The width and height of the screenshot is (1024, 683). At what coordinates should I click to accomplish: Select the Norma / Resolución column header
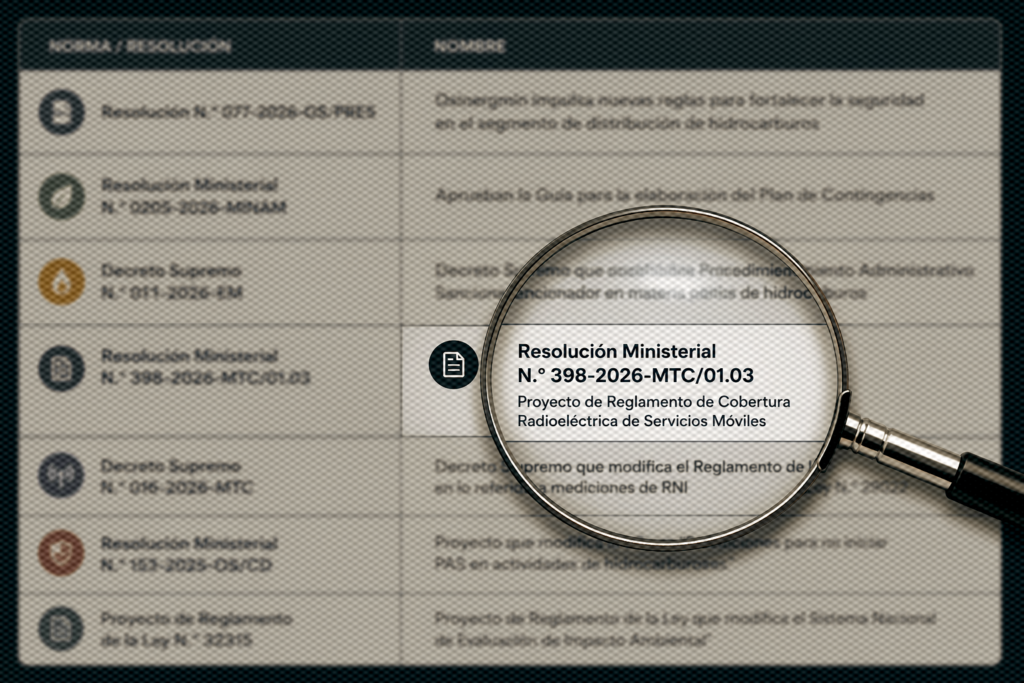[140, 46]
